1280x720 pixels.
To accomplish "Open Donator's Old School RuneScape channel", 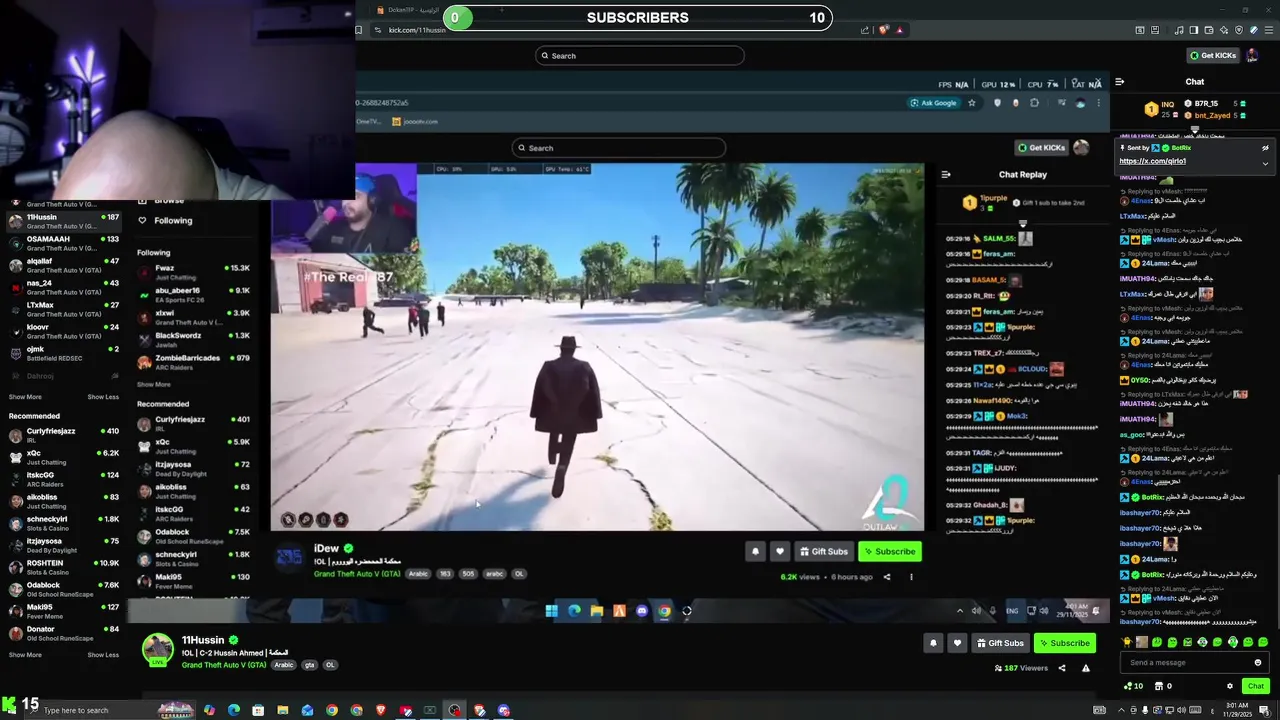I will click(64, 633).
